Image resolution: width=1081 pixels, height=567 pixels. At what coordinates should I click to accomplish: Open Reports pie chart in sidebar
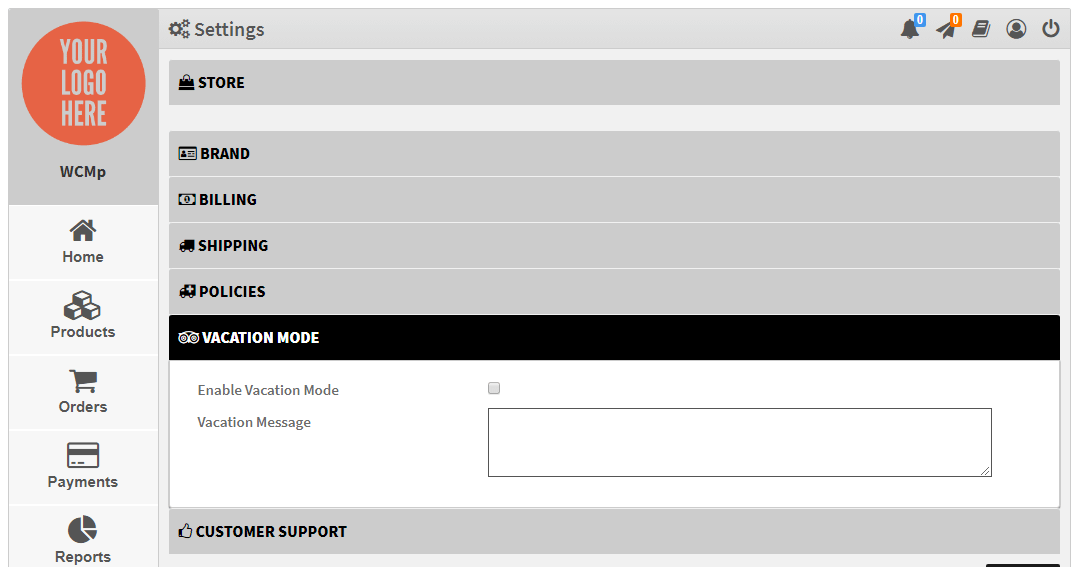[x=83, y=540]
